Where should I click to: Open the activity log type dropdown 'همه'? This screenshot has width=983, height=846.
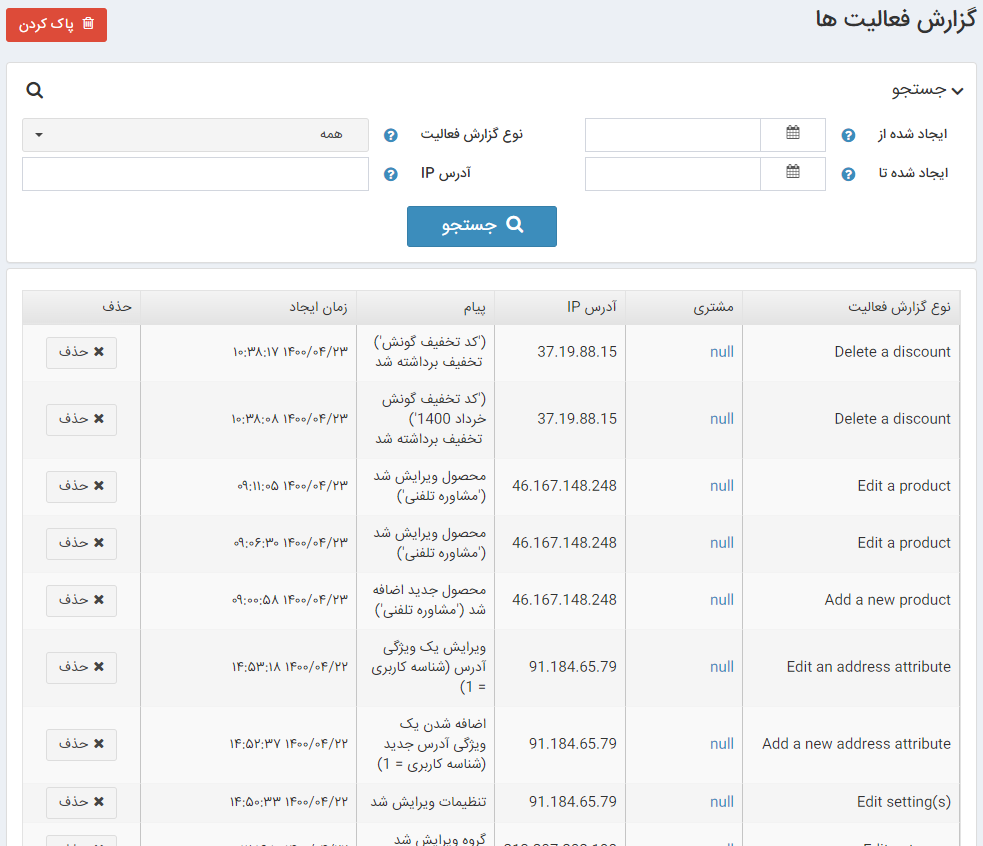[x=195, y=135]
